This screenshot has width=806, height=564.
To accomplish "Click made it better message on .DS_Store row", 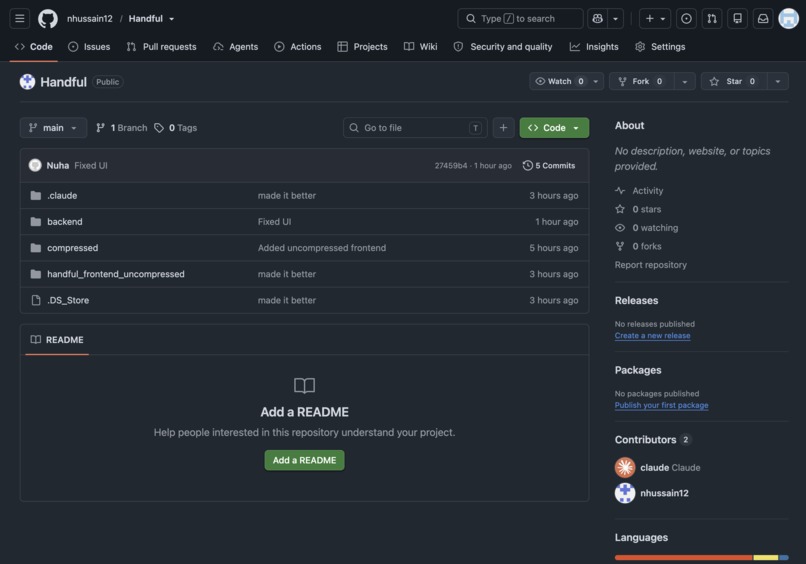I will click(x=287, y=300).
